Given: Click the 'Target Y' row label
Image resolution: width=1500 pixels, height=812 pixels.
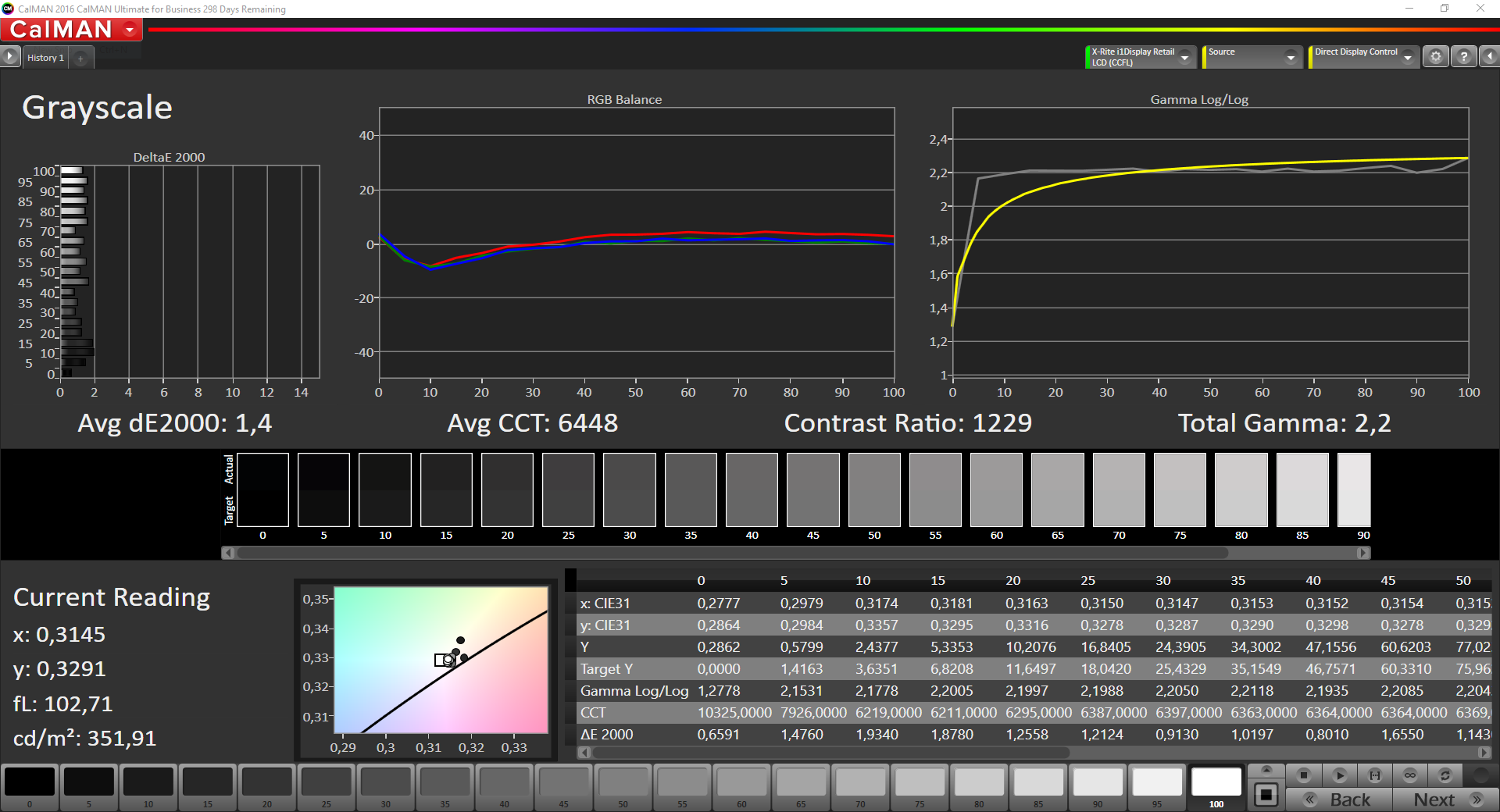Looking at the screenshot, I should [606, 669].
